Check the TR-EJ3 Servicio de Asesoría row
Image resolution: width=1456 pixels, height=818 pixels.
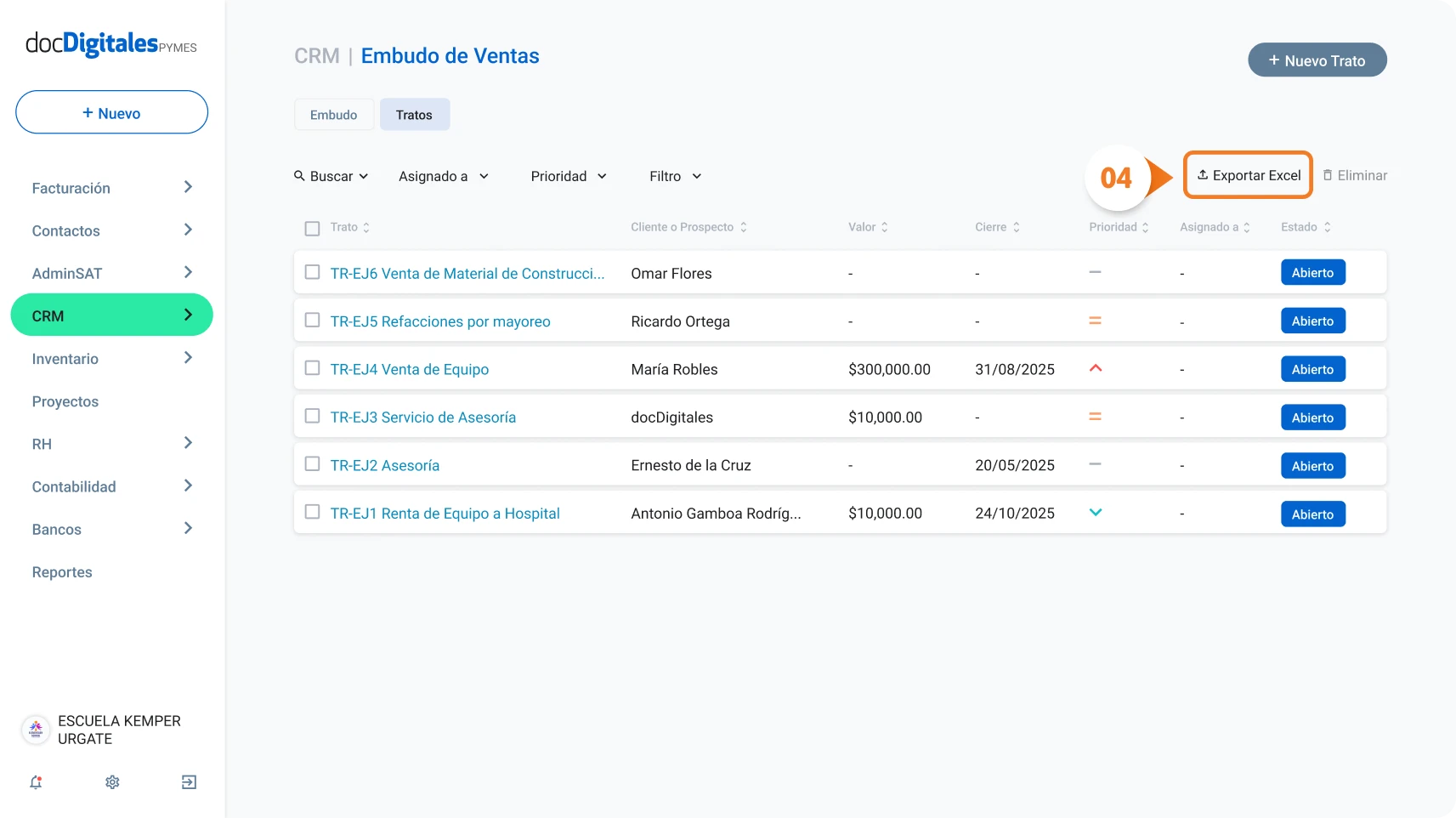coord(312,416)
